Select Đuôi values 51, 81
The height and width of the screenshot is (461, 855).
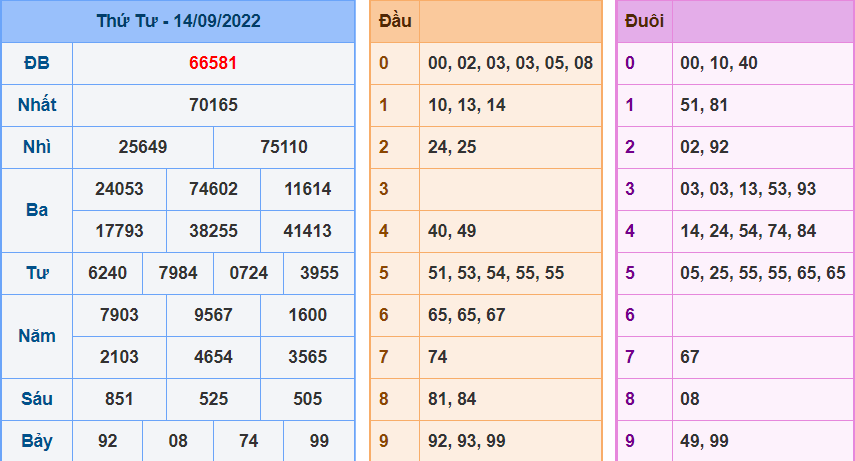[704, 105]
